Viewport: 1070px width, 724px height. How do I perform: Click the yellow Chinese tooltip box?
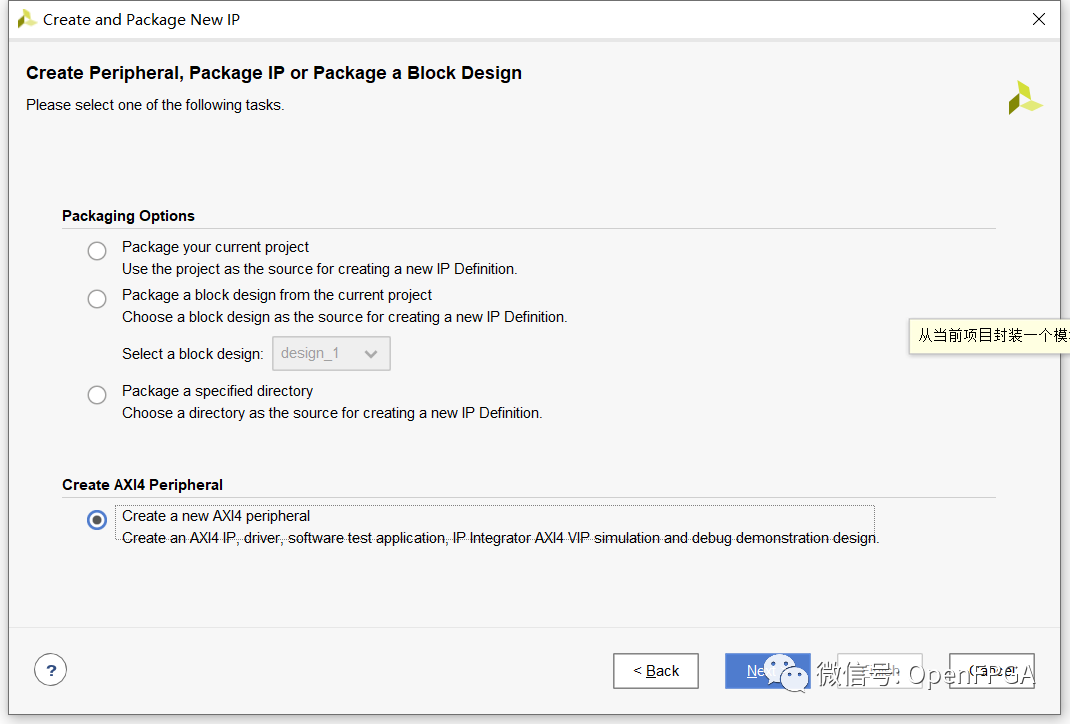point(990,336)
